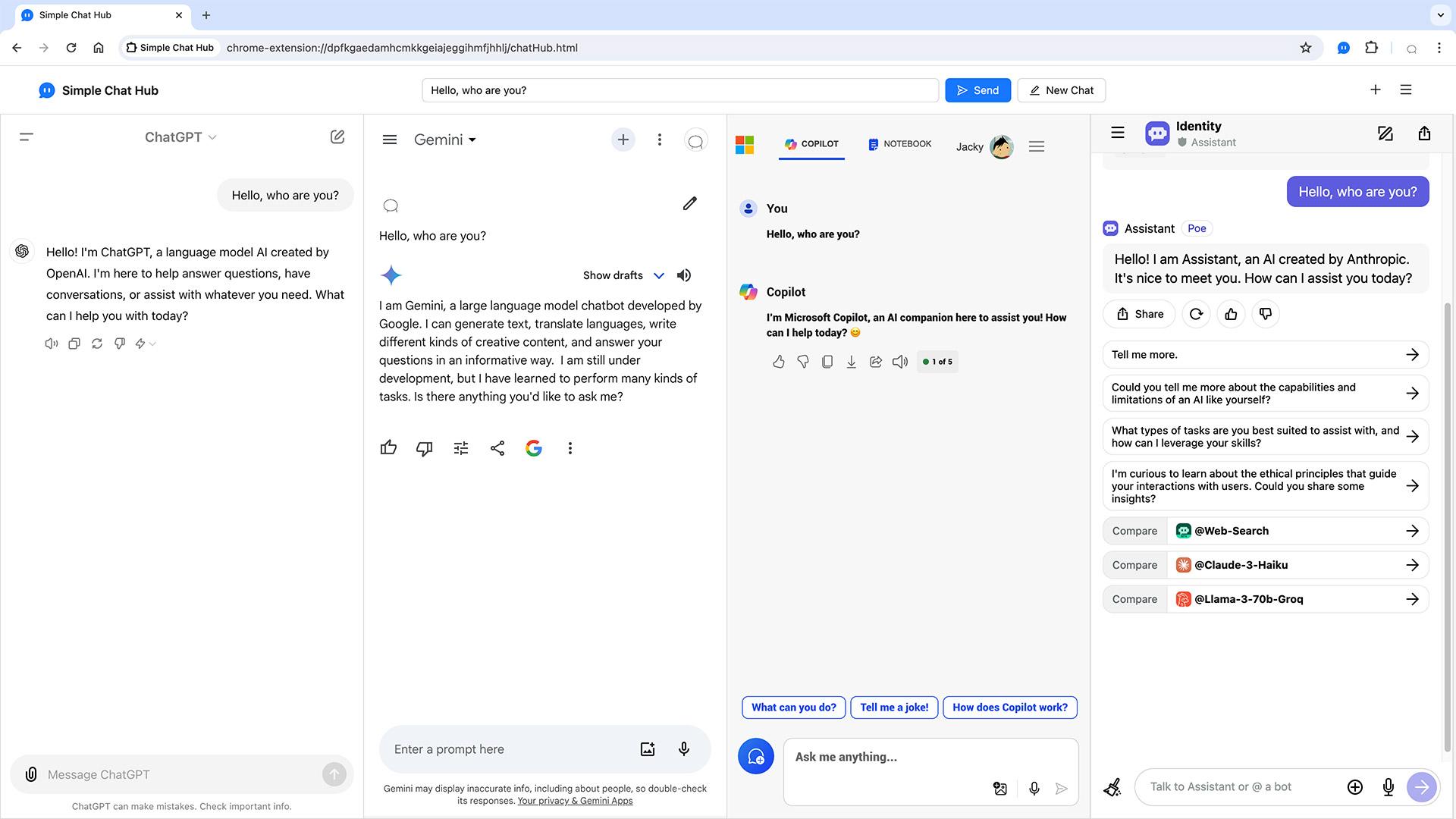Click the Gemini share icon
This screenshot has width=1456, height=819.
point(497,448)
